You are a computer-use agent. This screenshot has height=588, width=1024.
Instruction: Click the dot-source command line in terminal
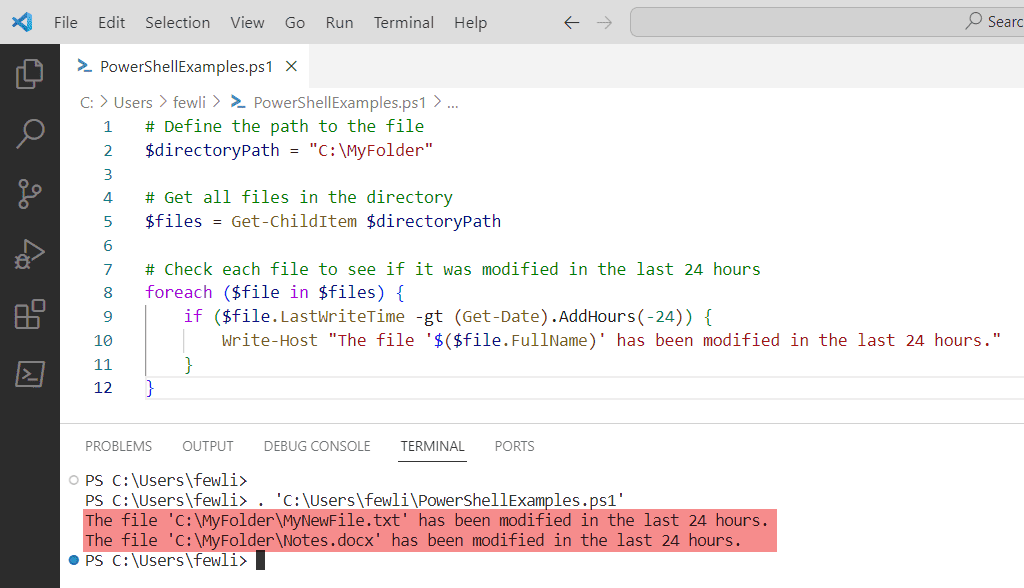tap(355, 500)
